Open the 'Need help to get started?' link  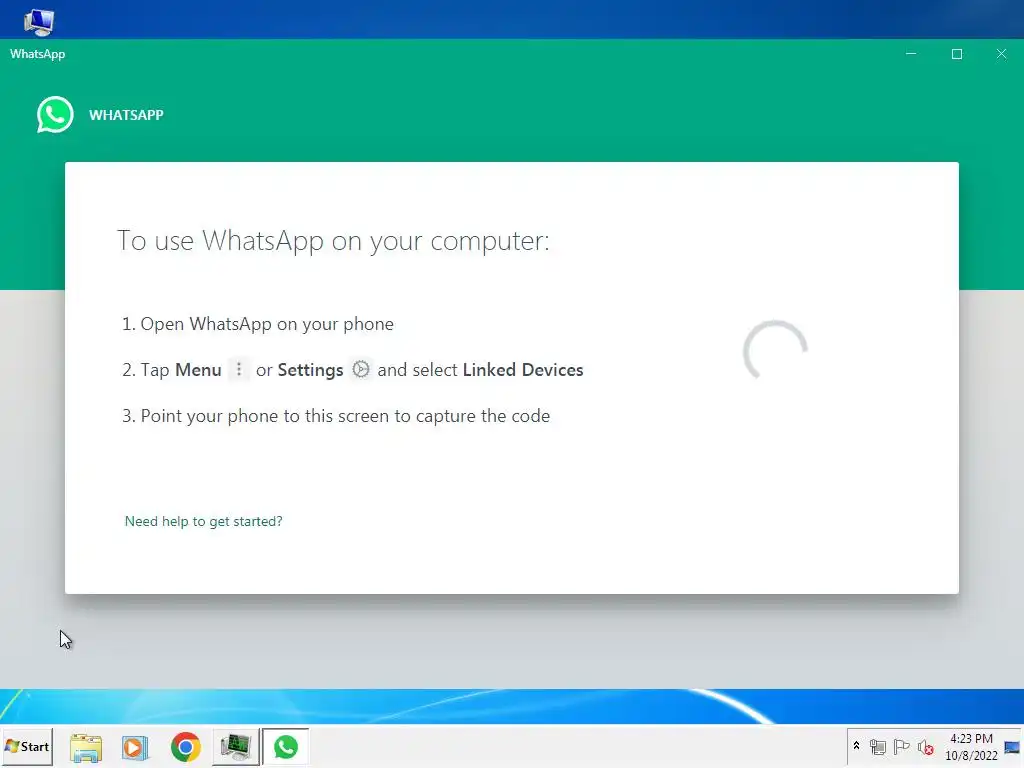click(204, 521)
